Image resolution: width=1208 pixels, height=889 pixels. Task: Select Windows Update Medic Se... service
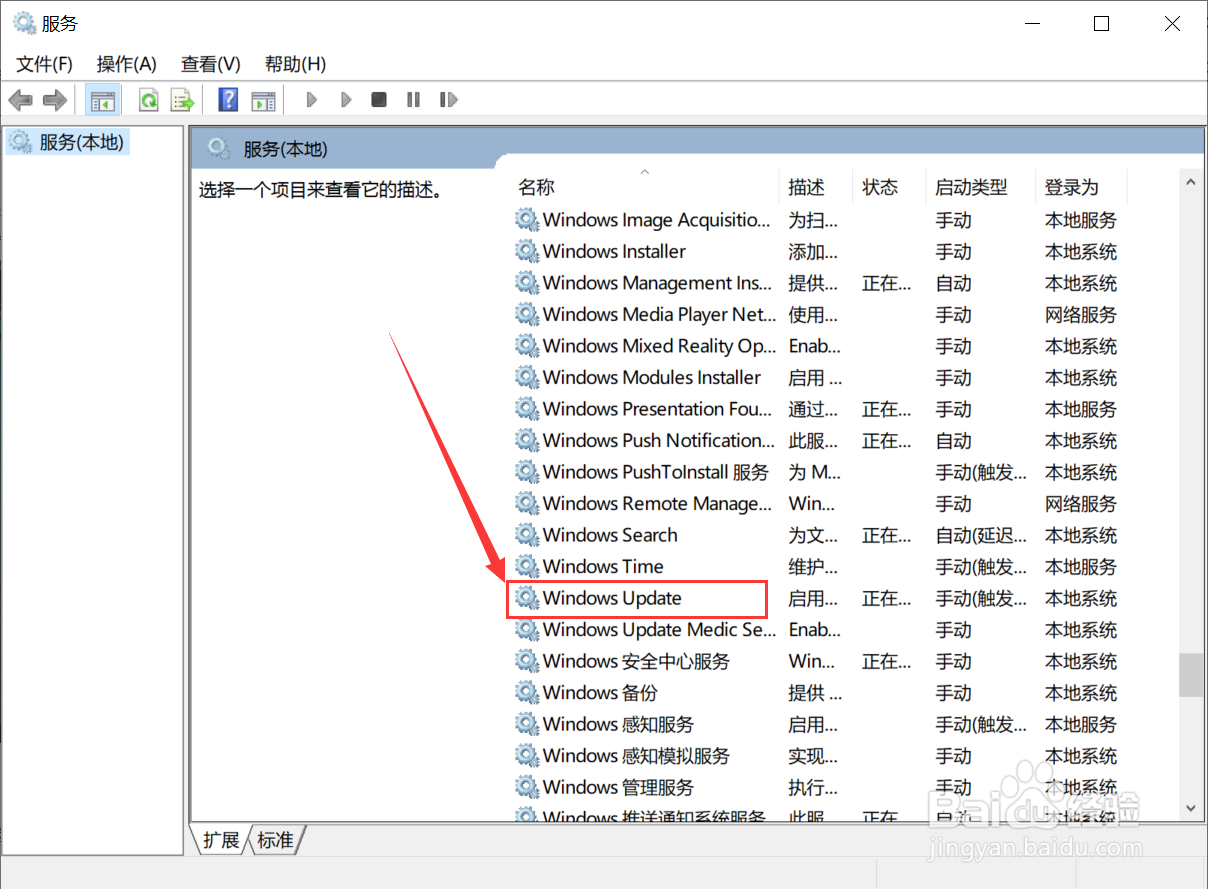tap(659, 630)
